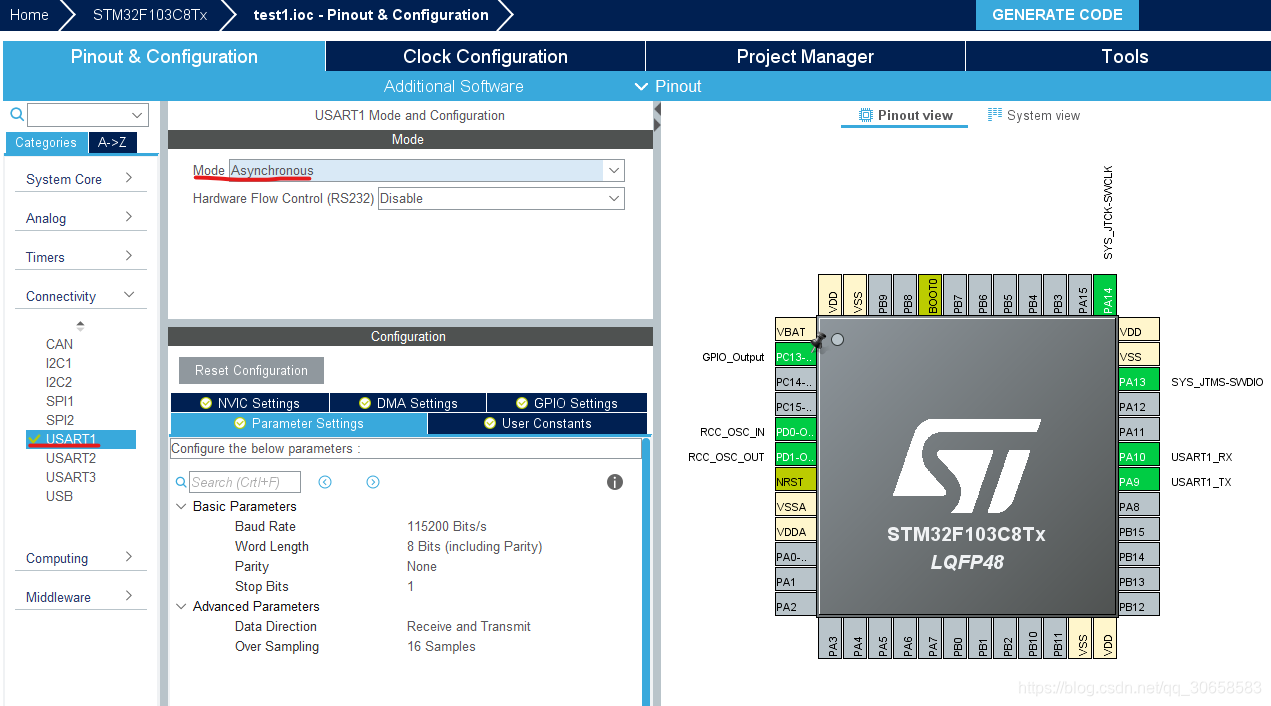1271x706 pixels.
Task: Open the Pinout dropdown menu
Action: pos(668,86)
